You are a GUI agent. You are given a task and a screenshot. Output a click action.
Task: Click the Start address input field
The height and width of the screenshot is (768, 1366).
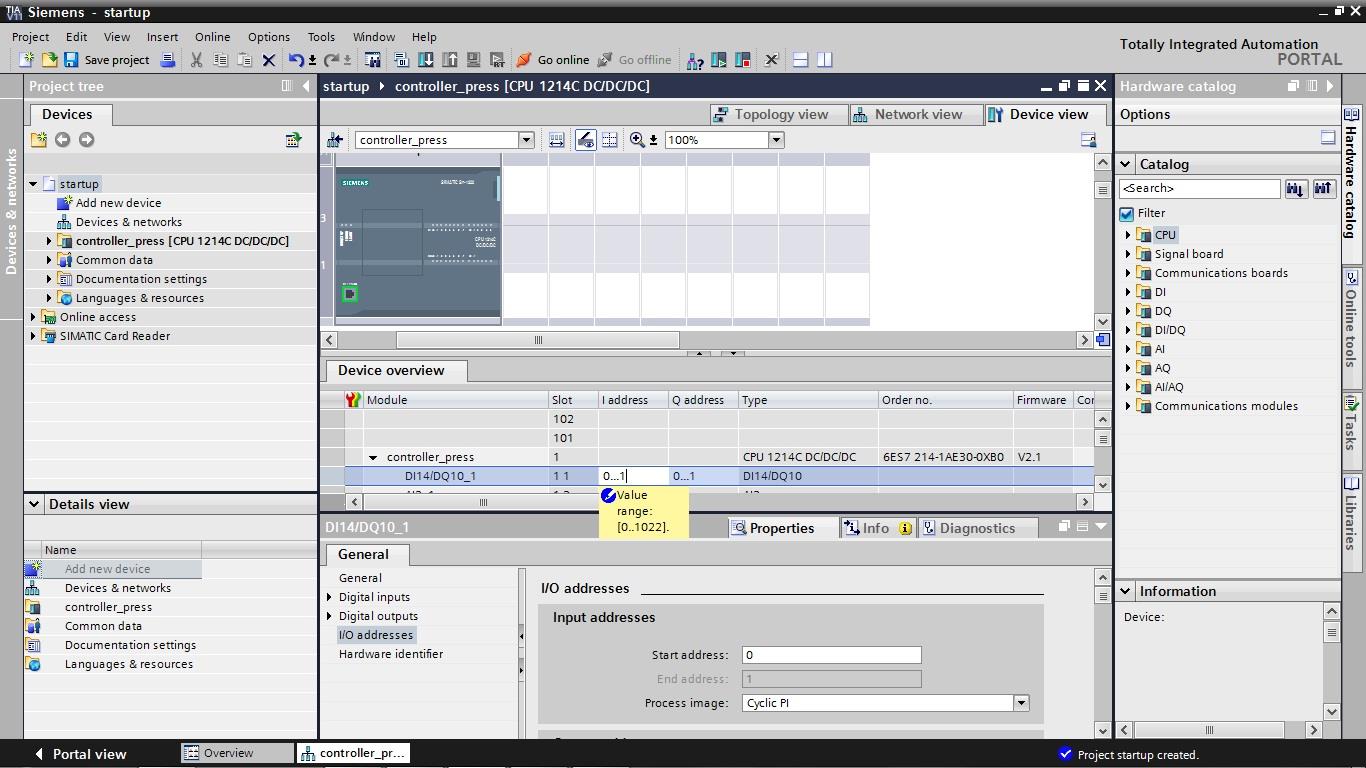[831, 655]
